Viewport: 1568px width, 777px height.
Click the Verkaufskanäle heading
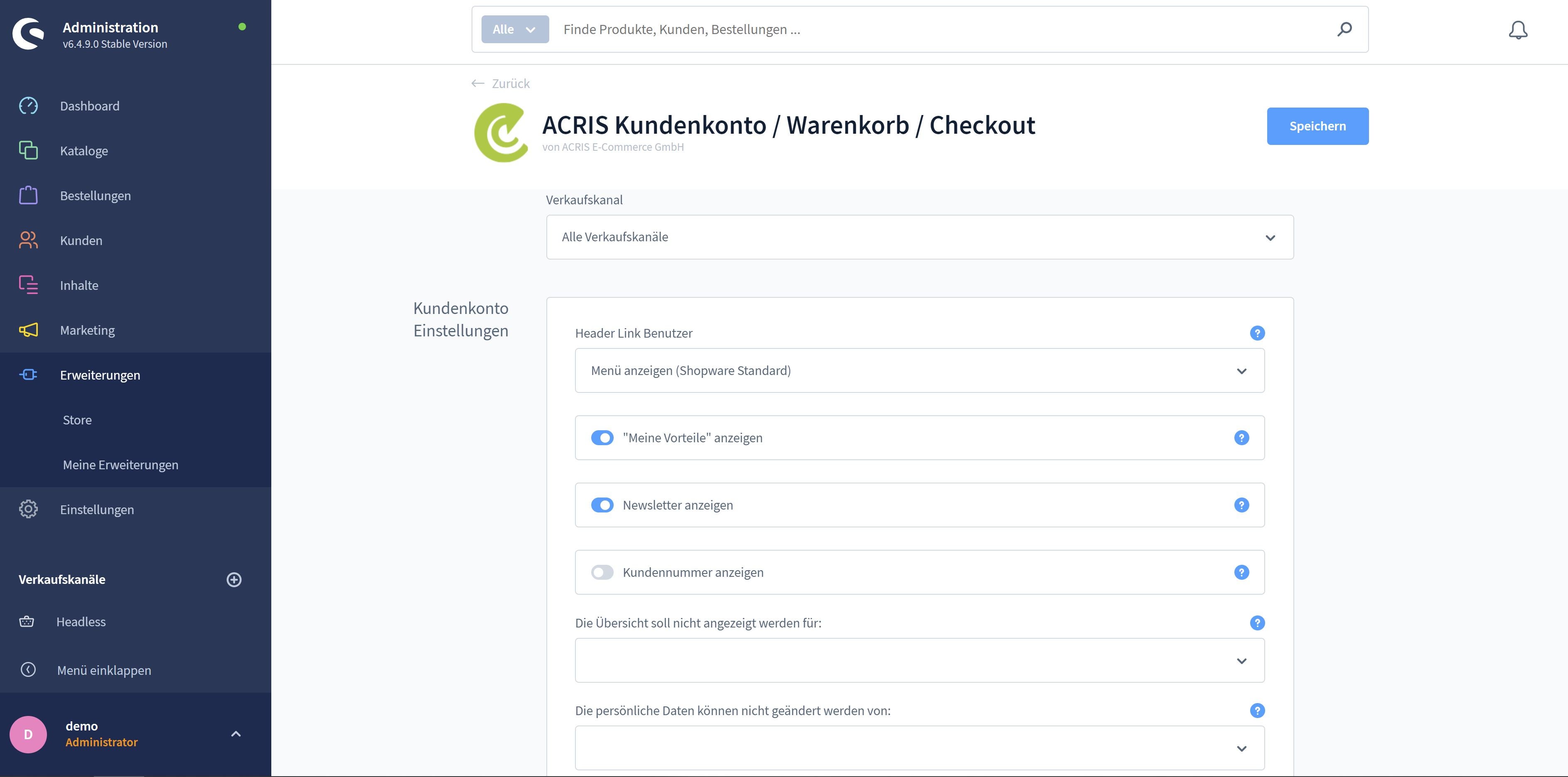coord(62,579)
